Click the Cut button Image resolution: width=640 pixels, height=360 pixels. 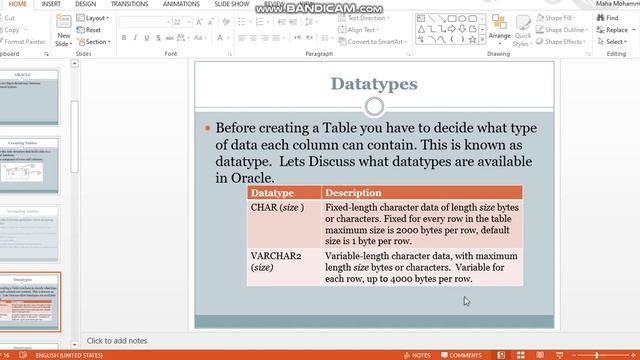pos(8,18)
